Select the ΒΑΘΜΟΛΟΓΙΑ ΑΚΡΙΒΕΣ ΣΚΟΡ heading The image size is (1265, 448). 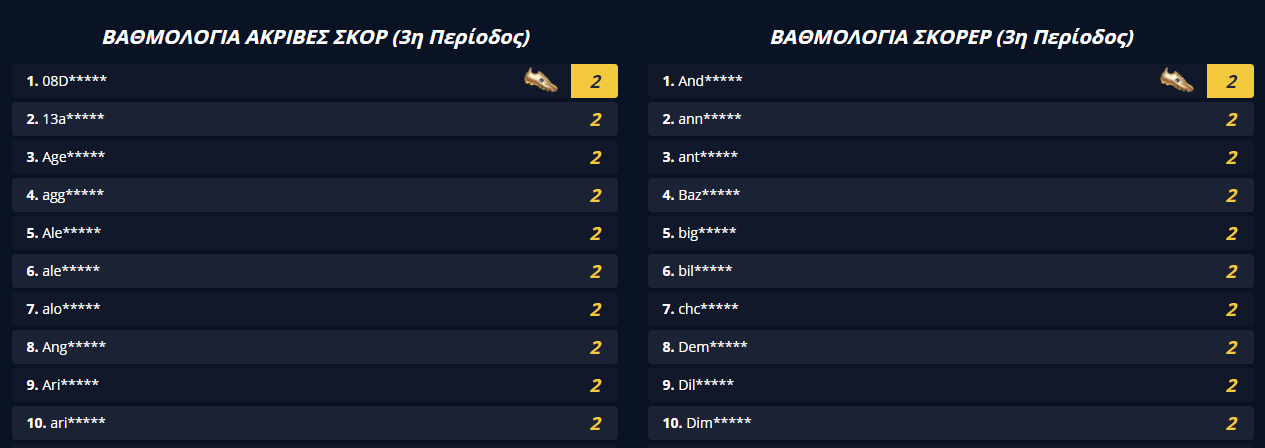coord(315,38)
